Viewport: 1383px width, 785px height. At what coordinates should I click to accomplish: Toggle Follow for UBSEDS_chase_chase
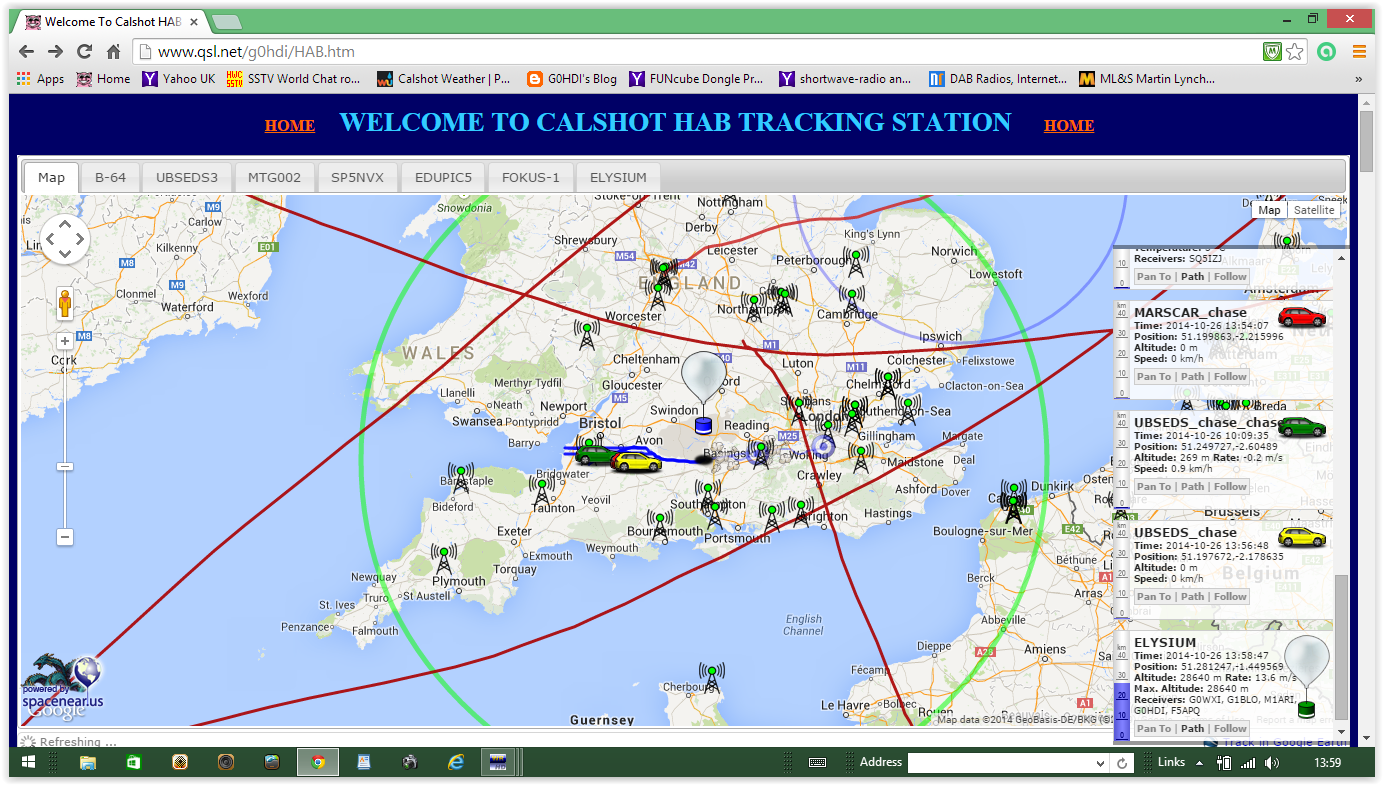tap(1231, 487)
